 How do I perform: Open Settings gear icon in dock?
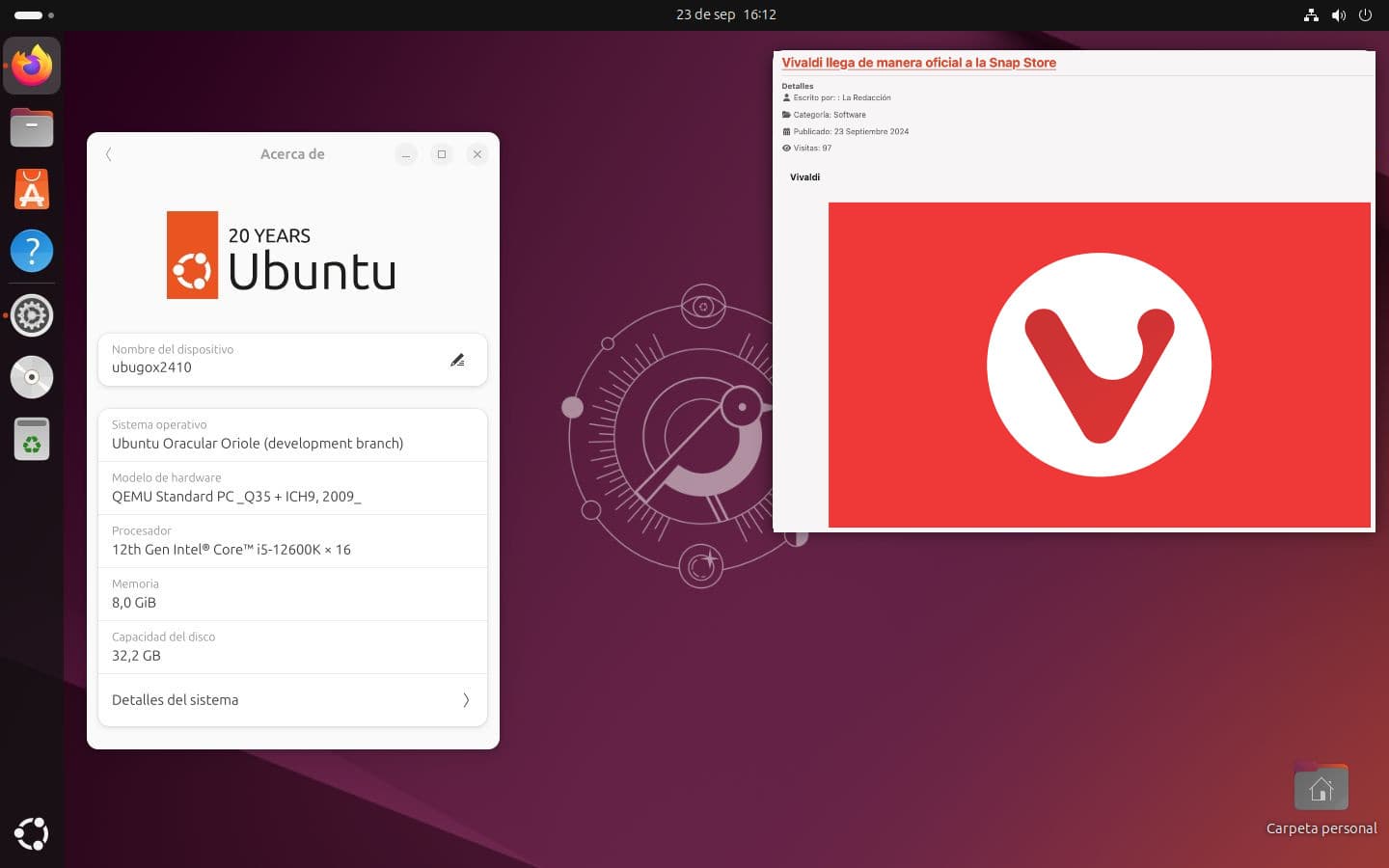click(32, 315)
